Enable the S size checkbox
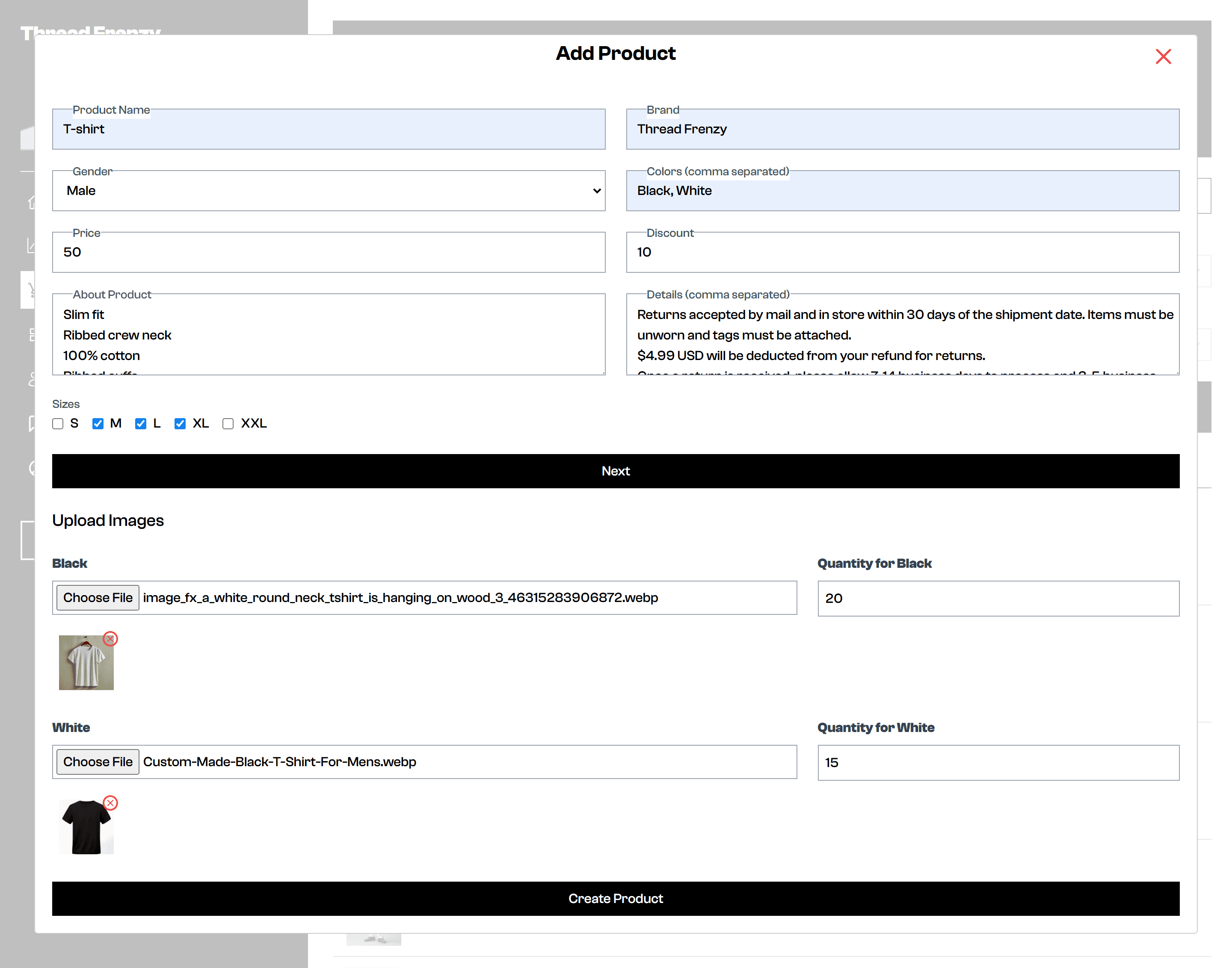 point(58,424)
